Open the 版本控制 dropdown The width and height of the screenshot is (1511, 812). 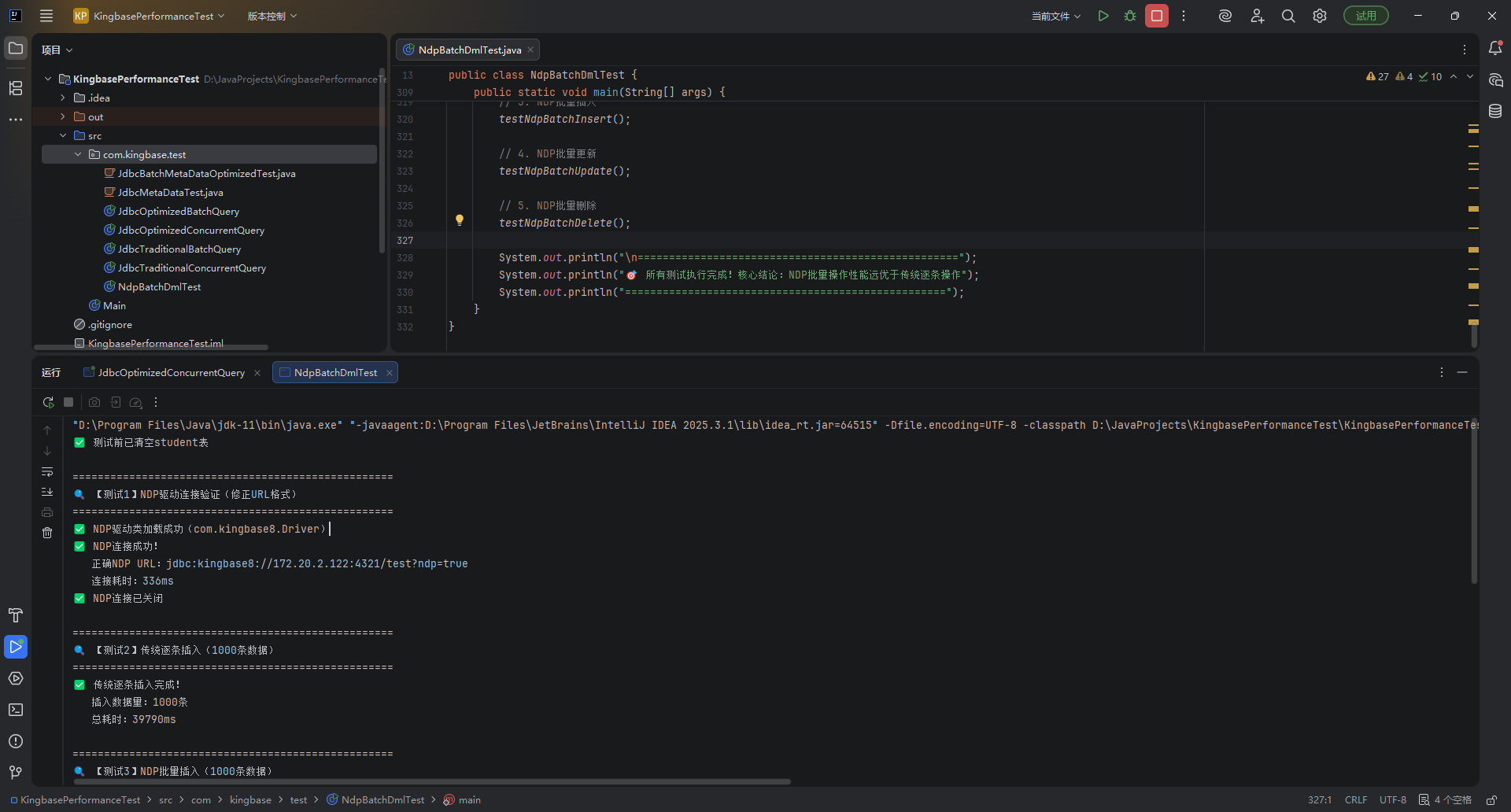(272, 16)
